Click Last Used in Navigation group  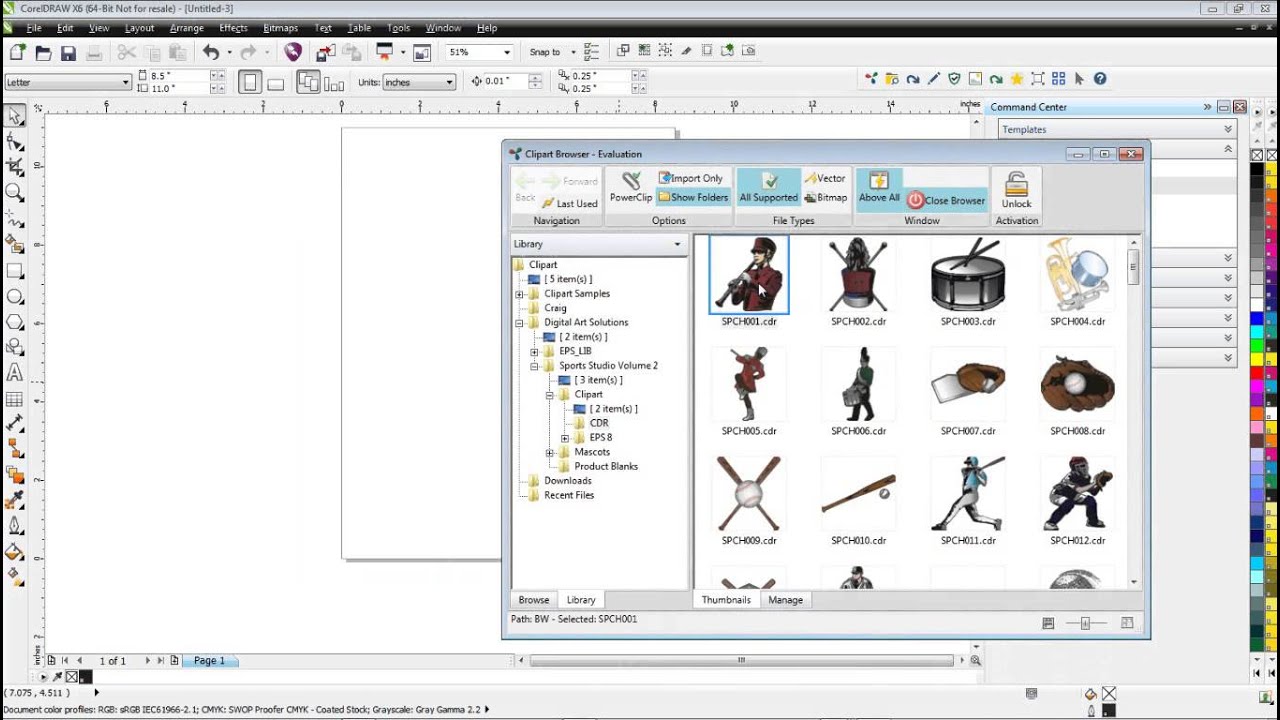(x=569, y=203)
